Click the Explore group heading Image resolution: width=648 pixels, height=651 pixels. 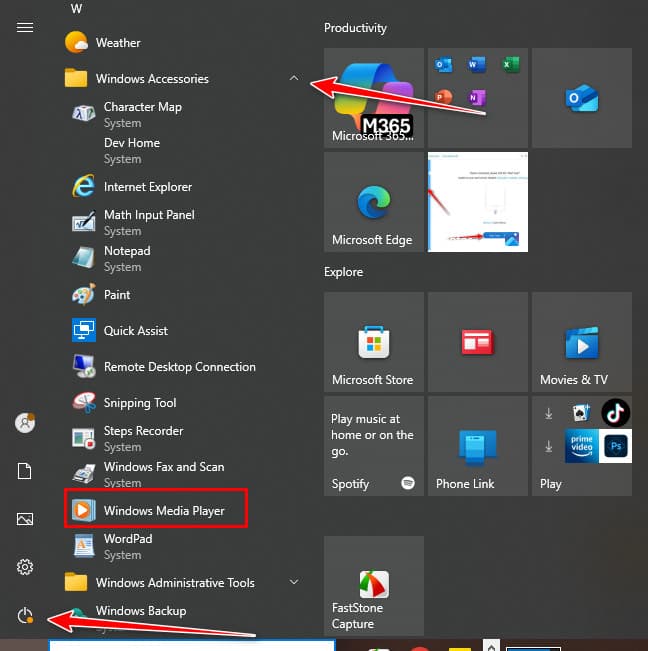pyautogui.click(x=343, y=272)
